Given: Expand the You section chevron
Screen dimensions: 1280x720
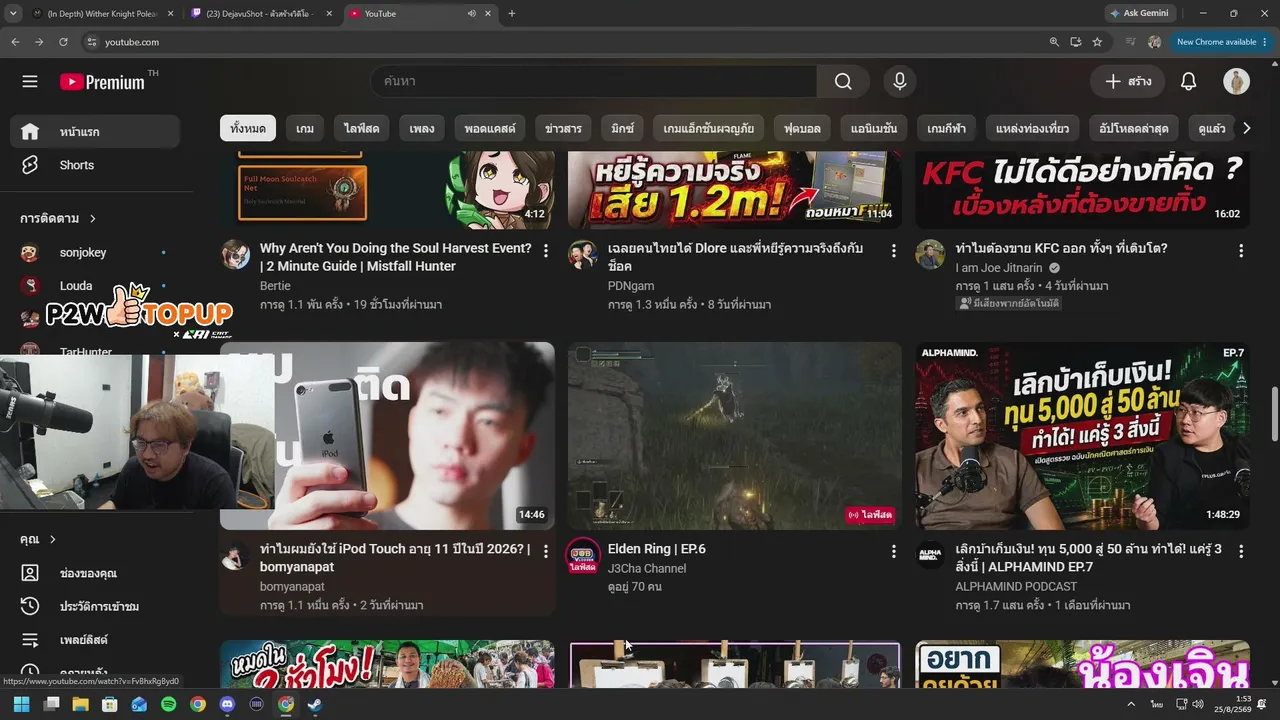Looking at the screenshot, I should point(51,539).
